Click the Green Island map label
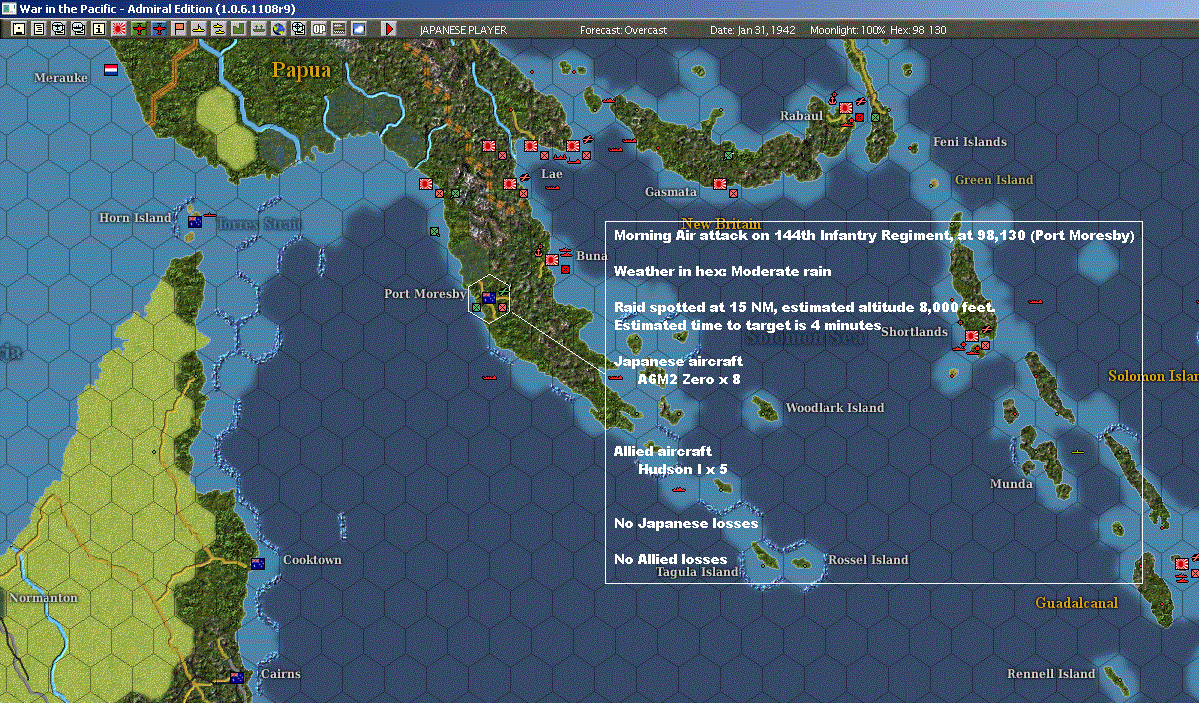Image resolution: width=1199 pixels, height=703 pixels. tap(993, 180)
